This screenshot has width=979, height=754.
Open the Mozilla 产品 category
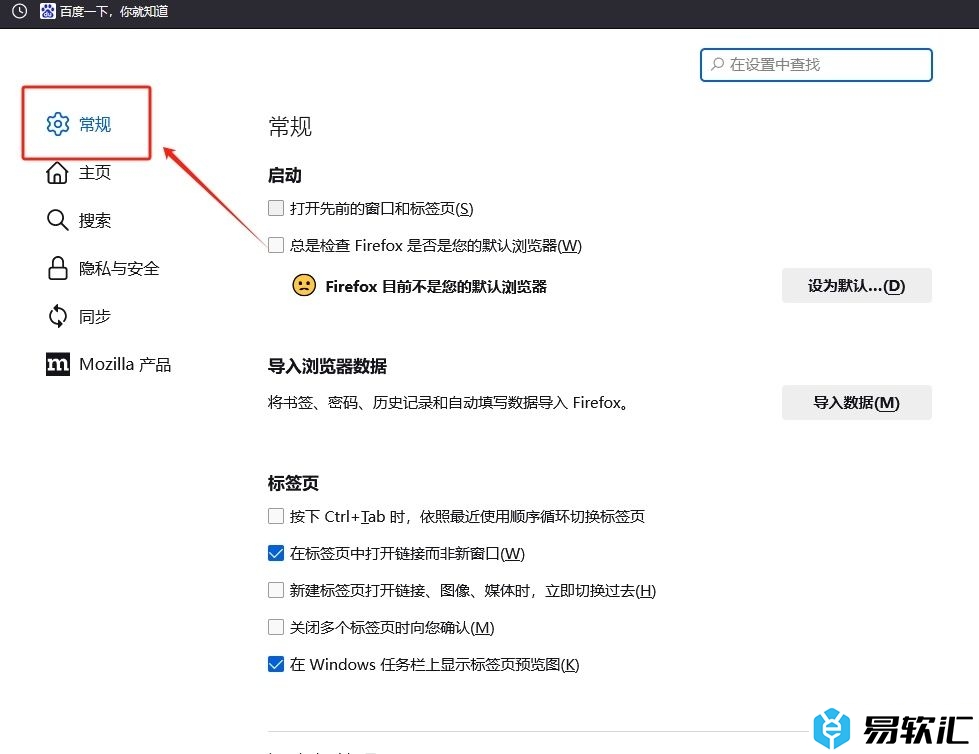pyautogui.click(x=109, y=365)
